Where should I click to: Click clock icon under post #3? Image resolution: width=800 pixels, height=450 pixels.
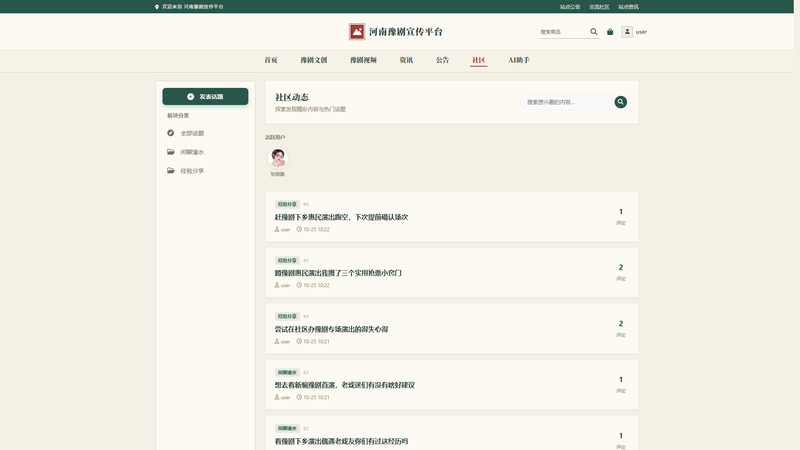click(299, 397)
